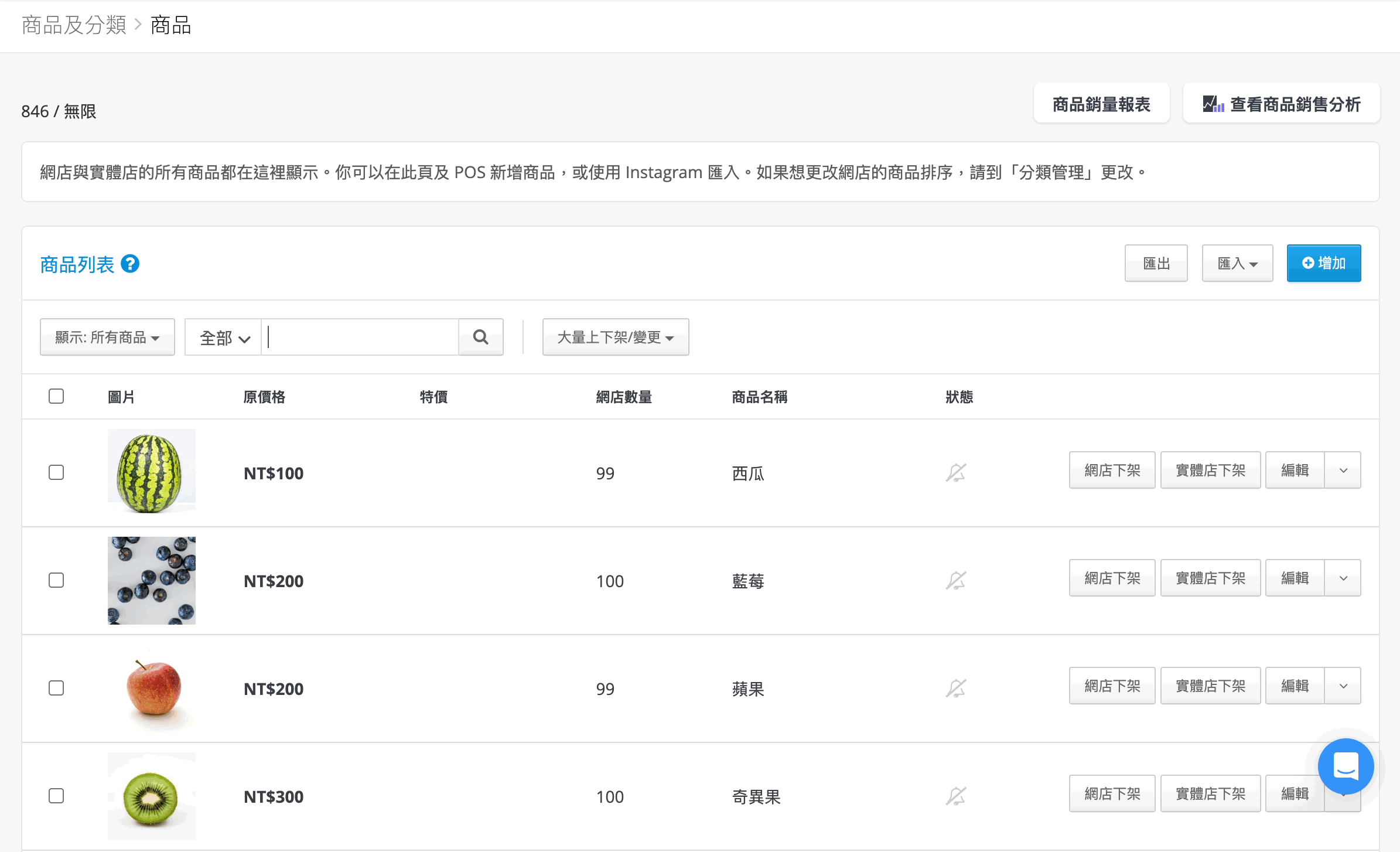
Task: Click the 網店數量 column header
Action: pyautogui.click(x=624, y=397)
